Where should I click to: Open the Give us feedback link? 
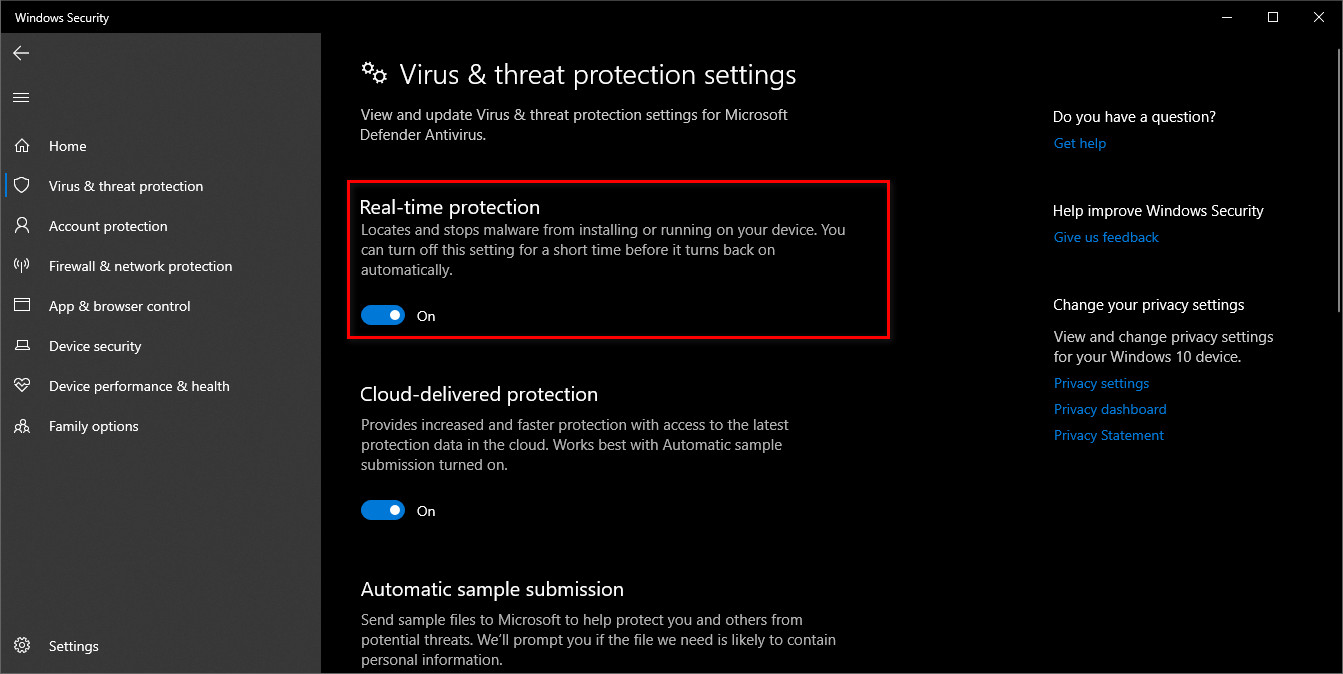click(1106, 237)
